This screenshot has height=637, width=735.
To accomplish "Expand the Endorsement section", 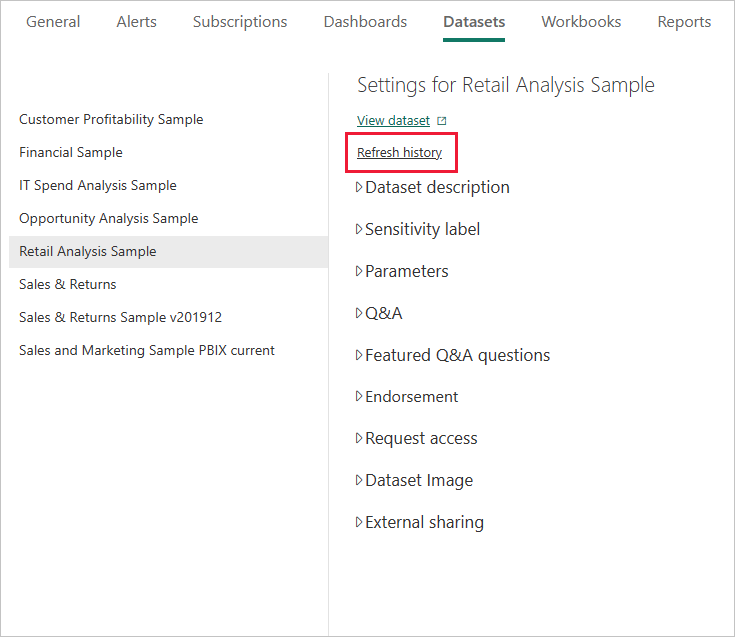I will (x=360, y=397).
